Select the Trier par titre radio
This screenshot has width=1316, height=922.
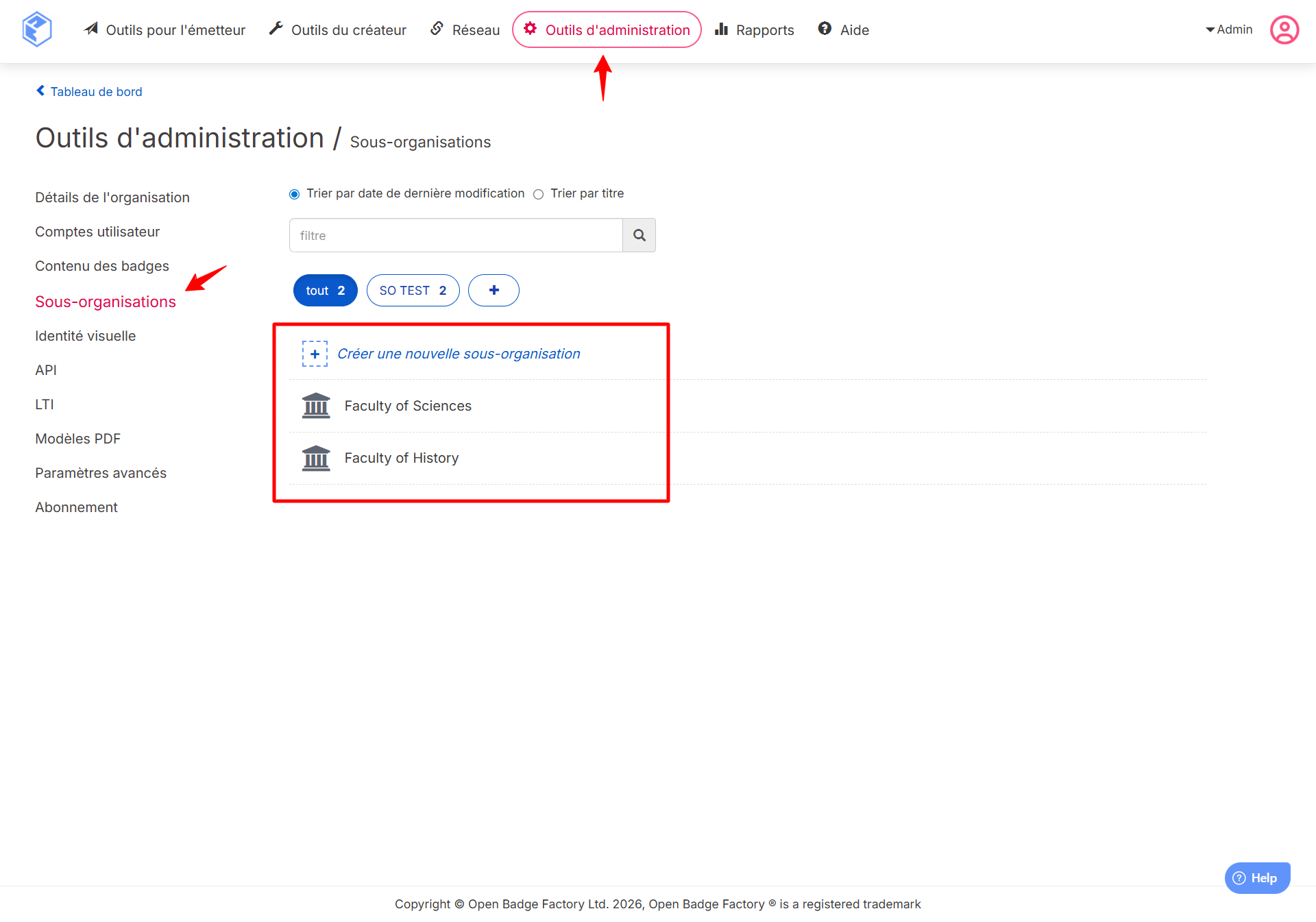point(539,194)
